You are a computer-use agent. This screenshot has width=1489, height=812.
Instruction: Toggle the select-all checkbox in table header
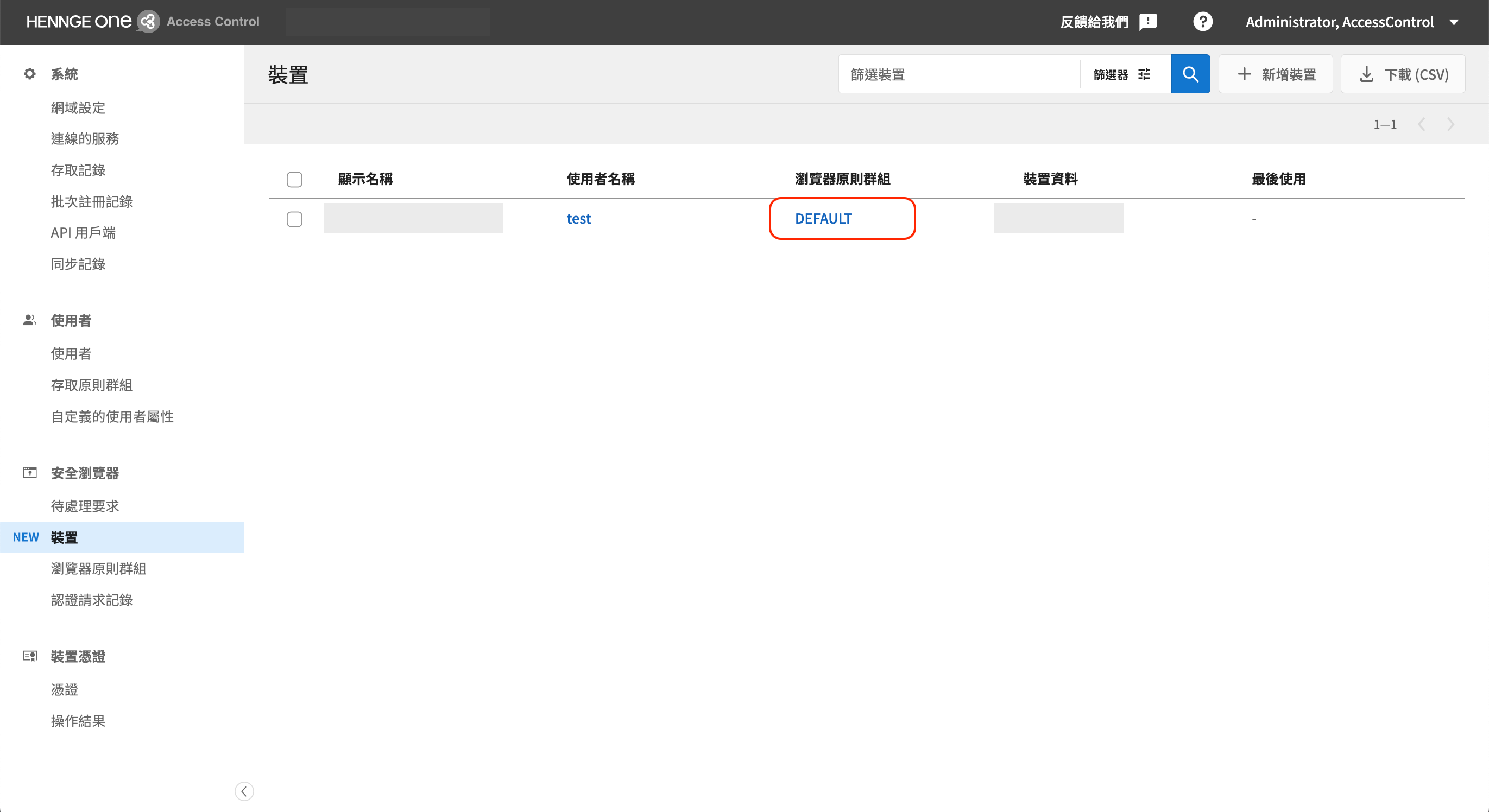pos(294,179)
